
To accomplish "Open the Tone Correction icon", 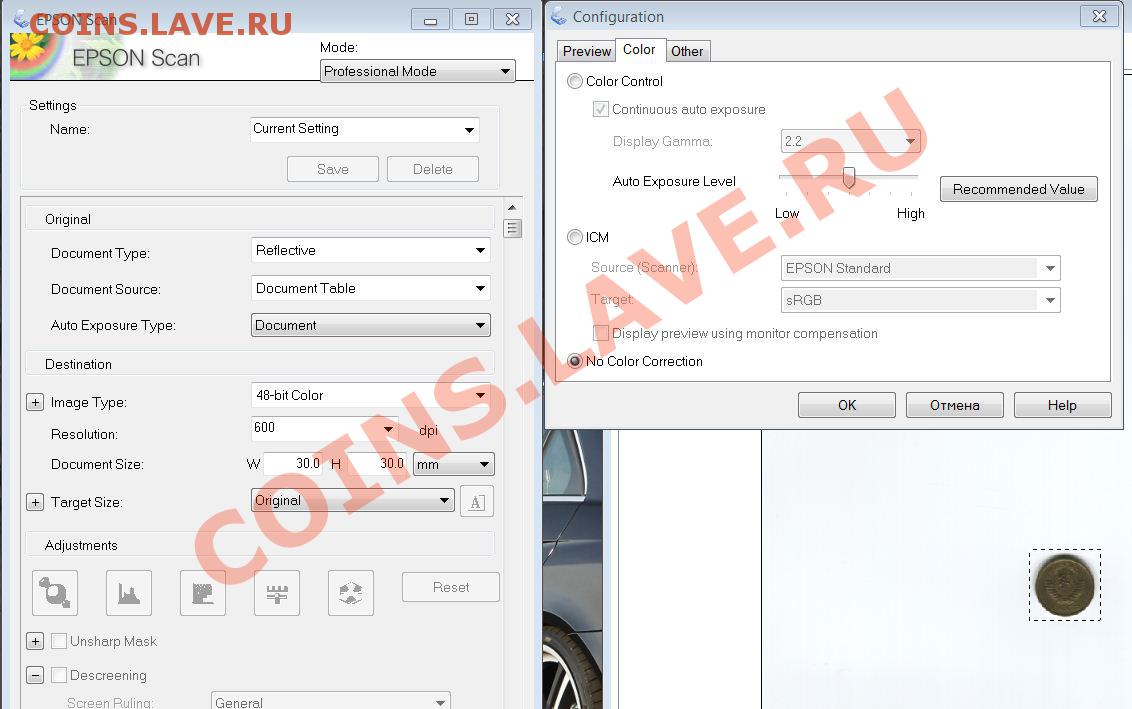I will pos(203,593).
